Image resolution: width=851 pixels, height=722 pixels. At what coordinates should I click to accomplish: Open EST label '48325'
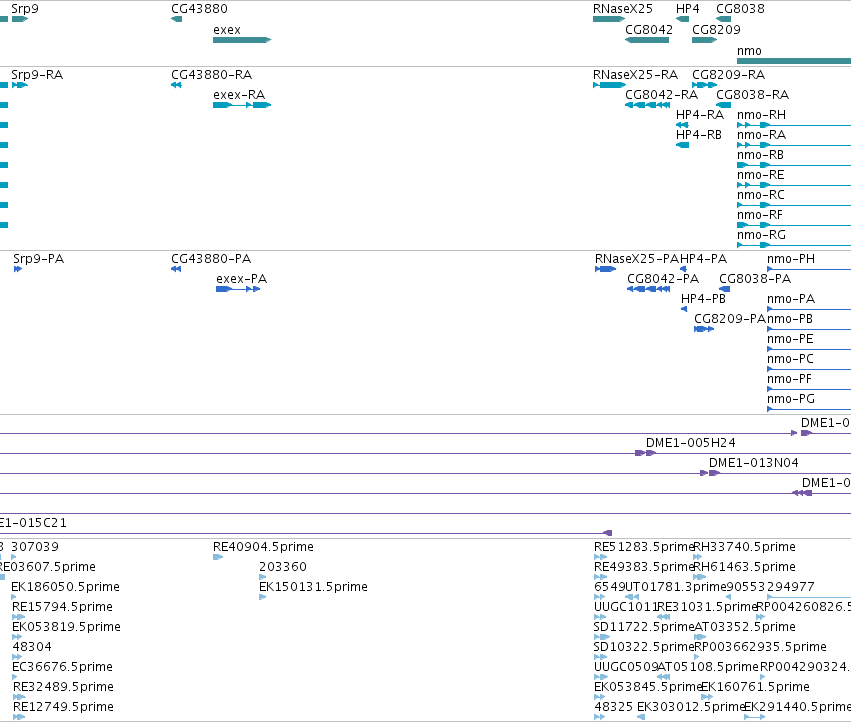coord(614,708)
